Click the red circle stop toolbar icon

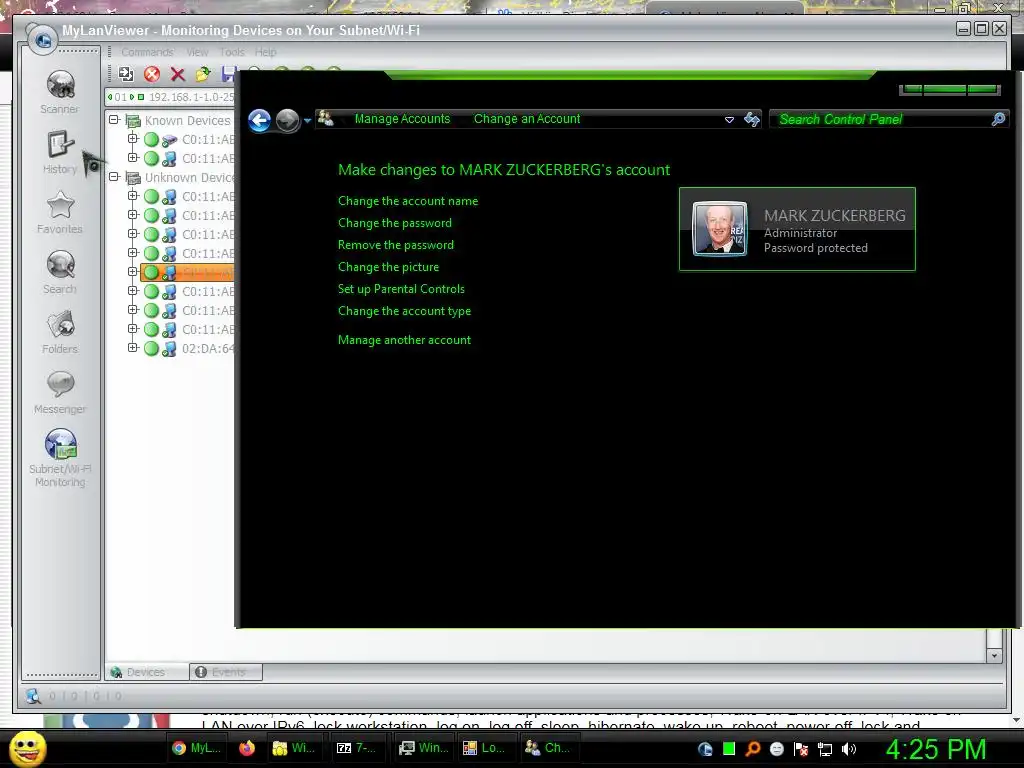point(152,74)
